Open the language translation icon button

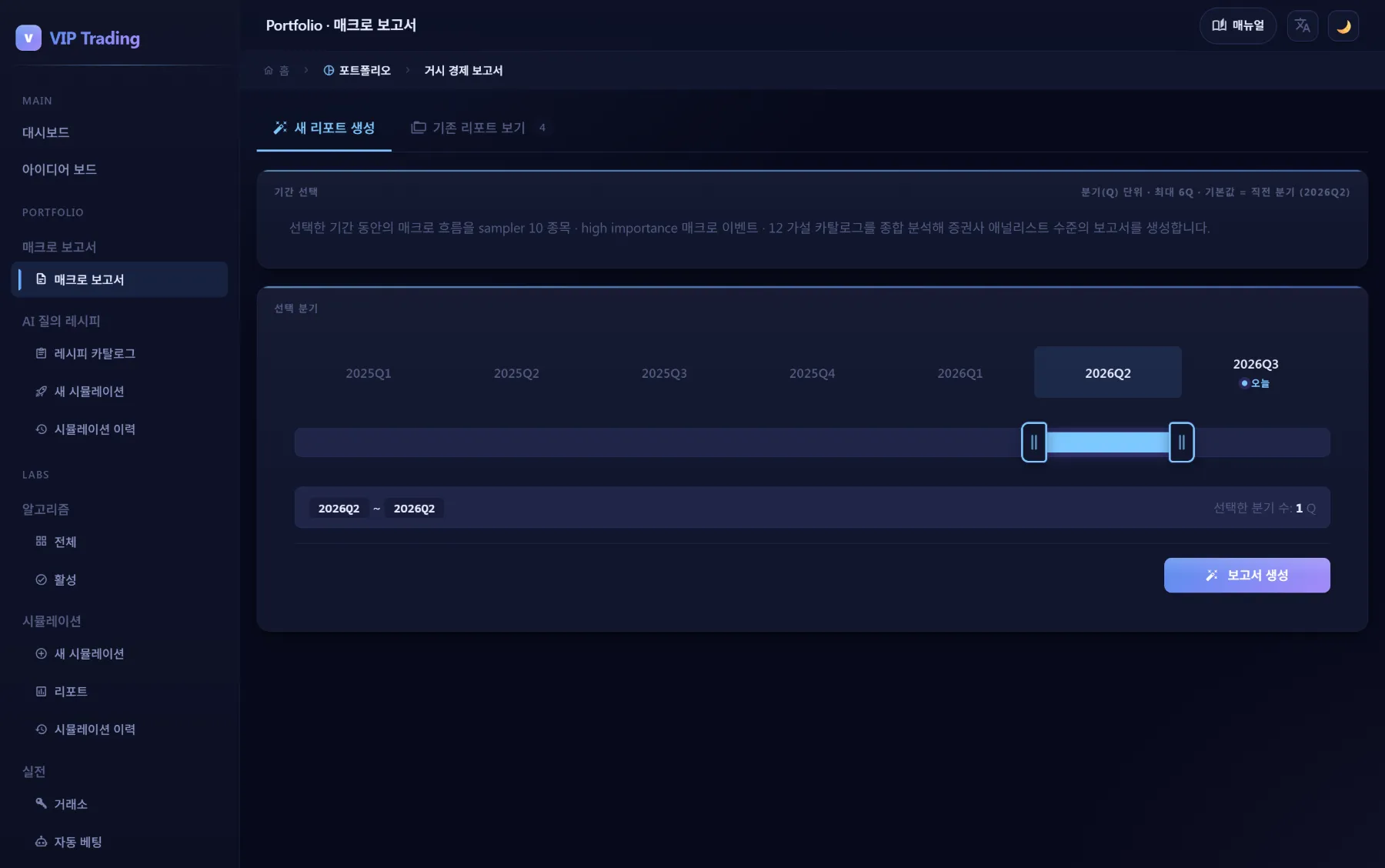tap(1303, 26)
